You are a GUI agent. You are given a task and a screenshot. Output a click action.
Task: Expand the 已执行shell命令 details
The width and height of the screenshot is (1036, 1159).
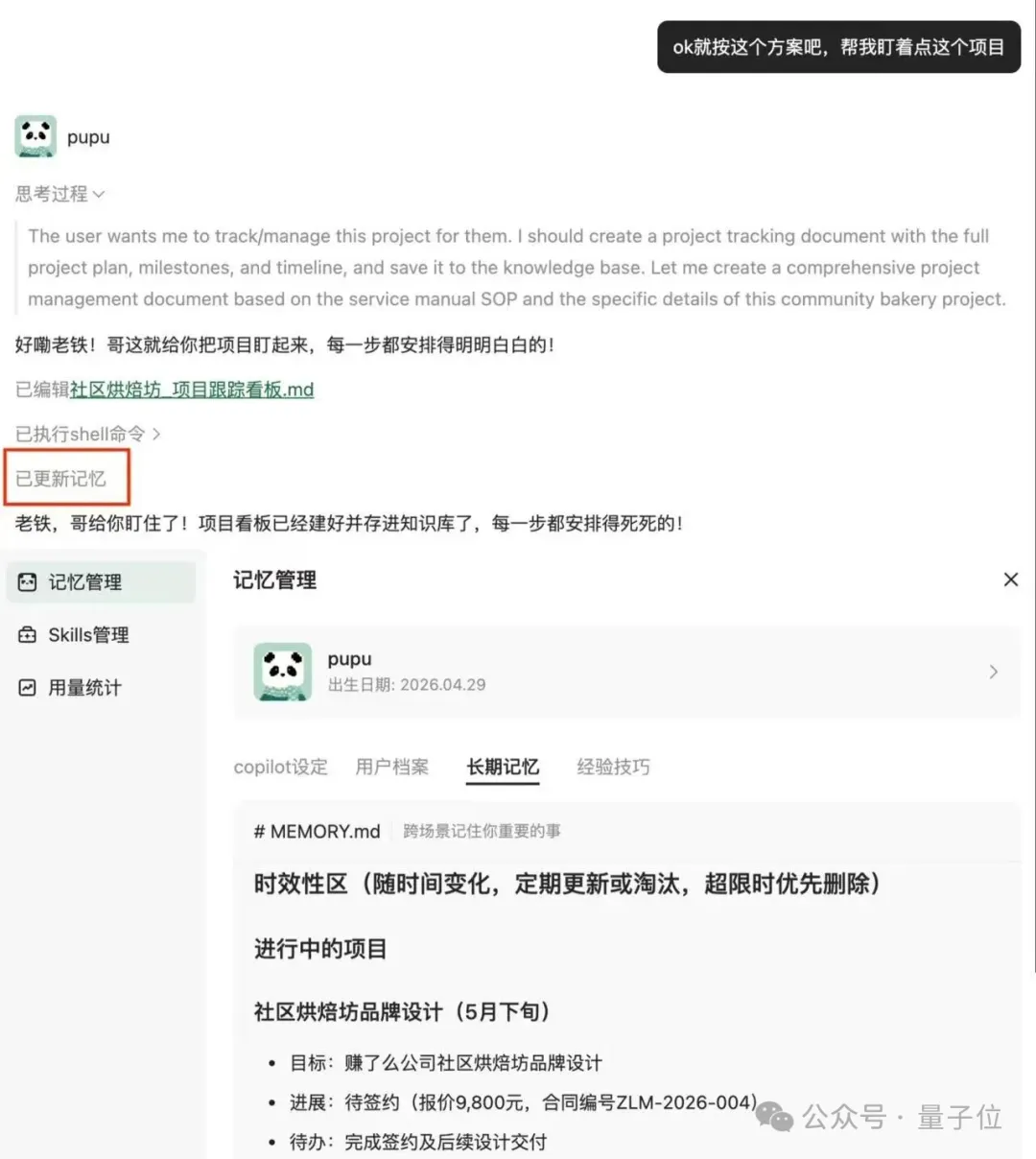pyautogui.click(x=88, y=434)
